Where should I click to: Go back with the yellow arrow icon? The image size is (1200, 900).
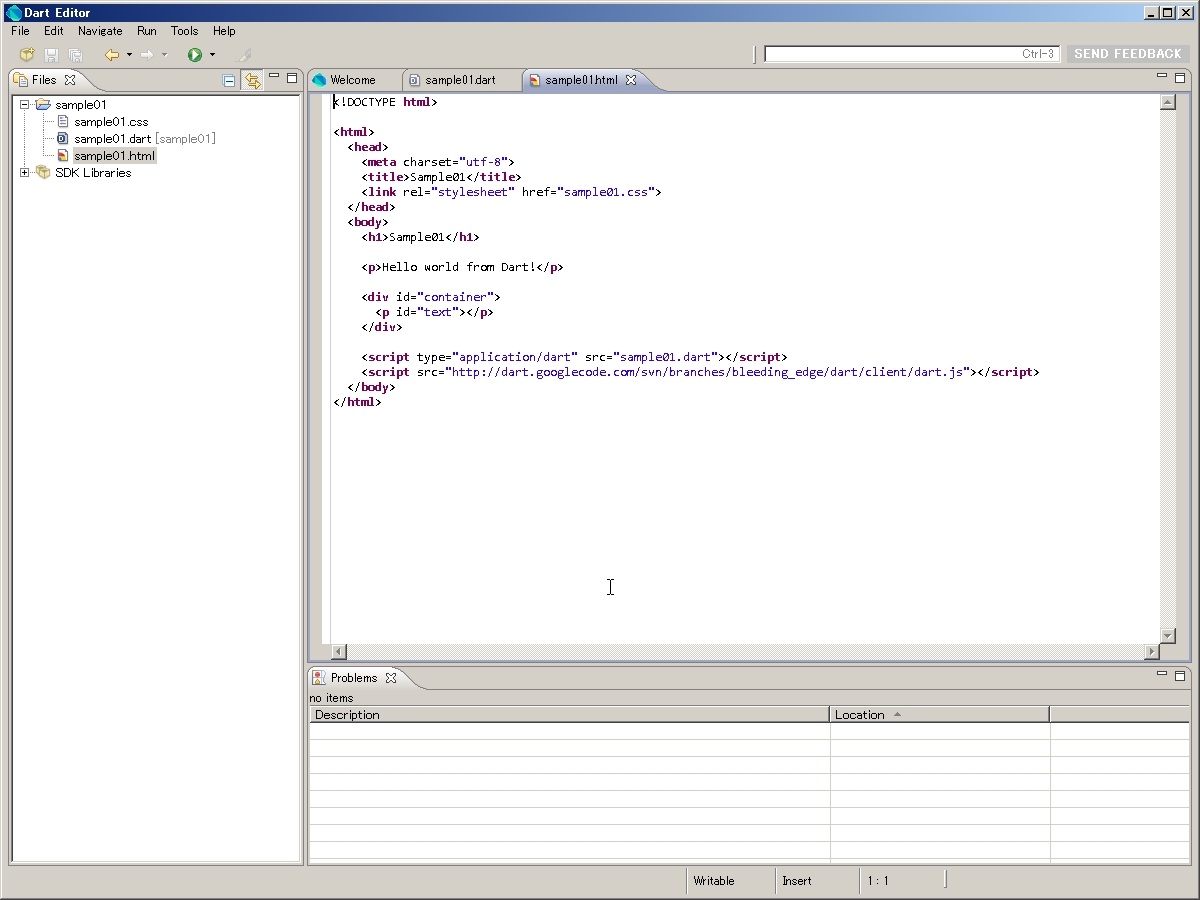tap(111, 55)
